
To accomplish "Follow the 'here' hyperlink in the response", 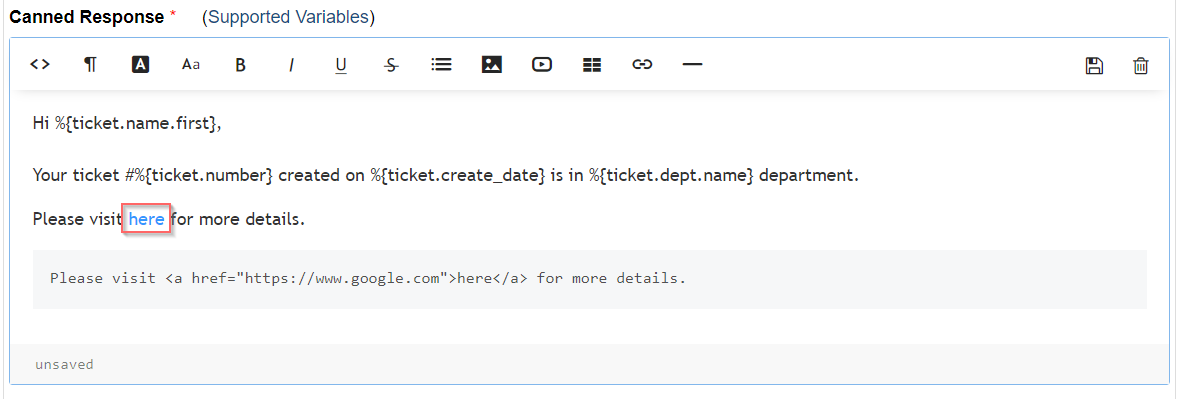I will pos(146,219).
